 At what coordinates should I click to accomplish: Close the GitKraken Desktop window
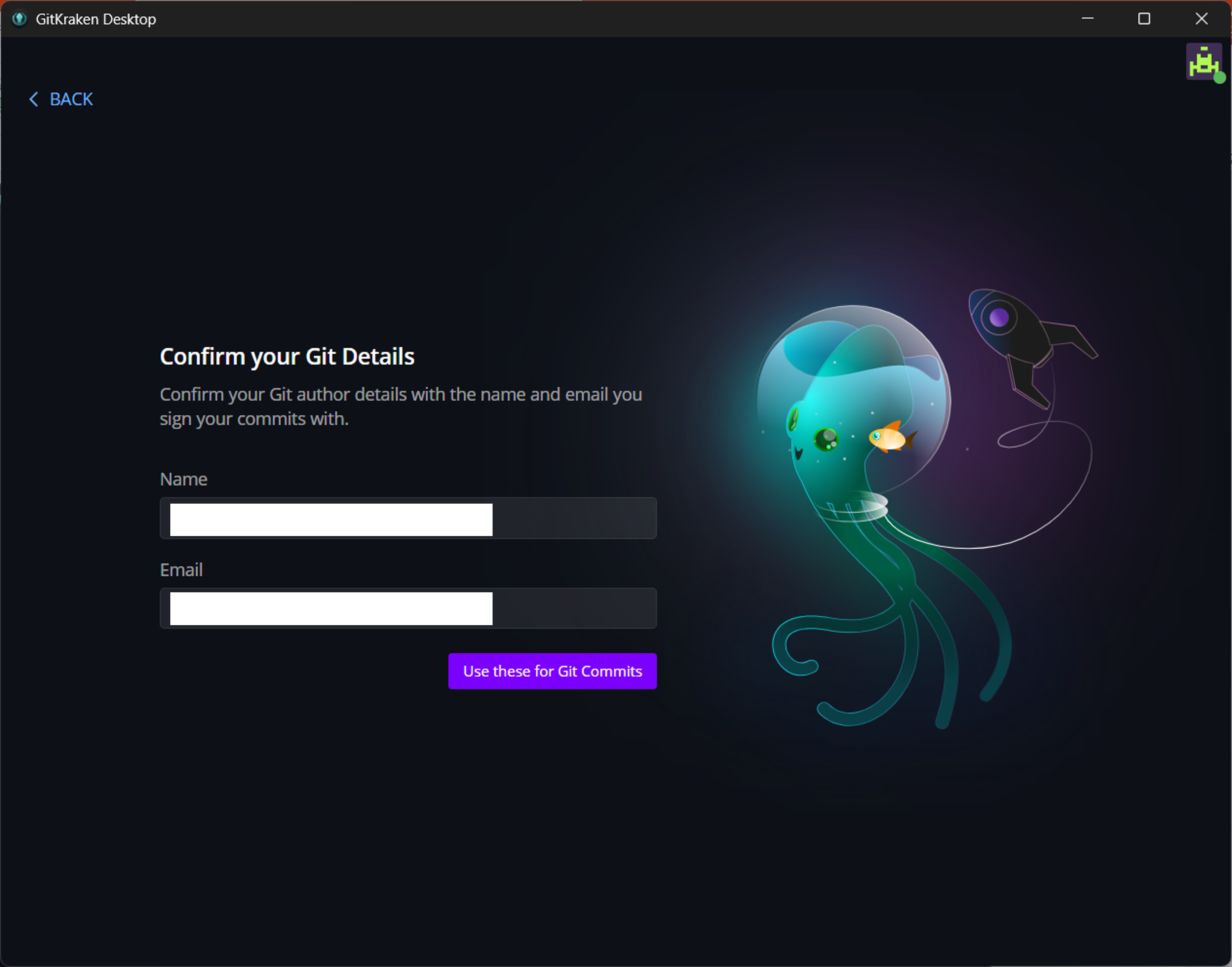click(x=1202, y=19)
